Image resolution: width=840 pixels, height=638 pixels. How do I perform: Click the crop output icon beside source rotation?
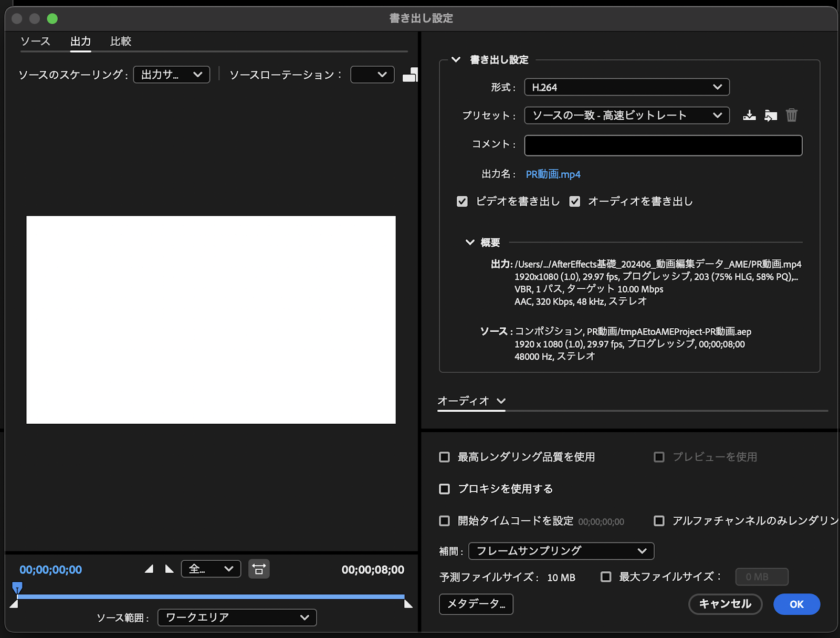[410, 75]
